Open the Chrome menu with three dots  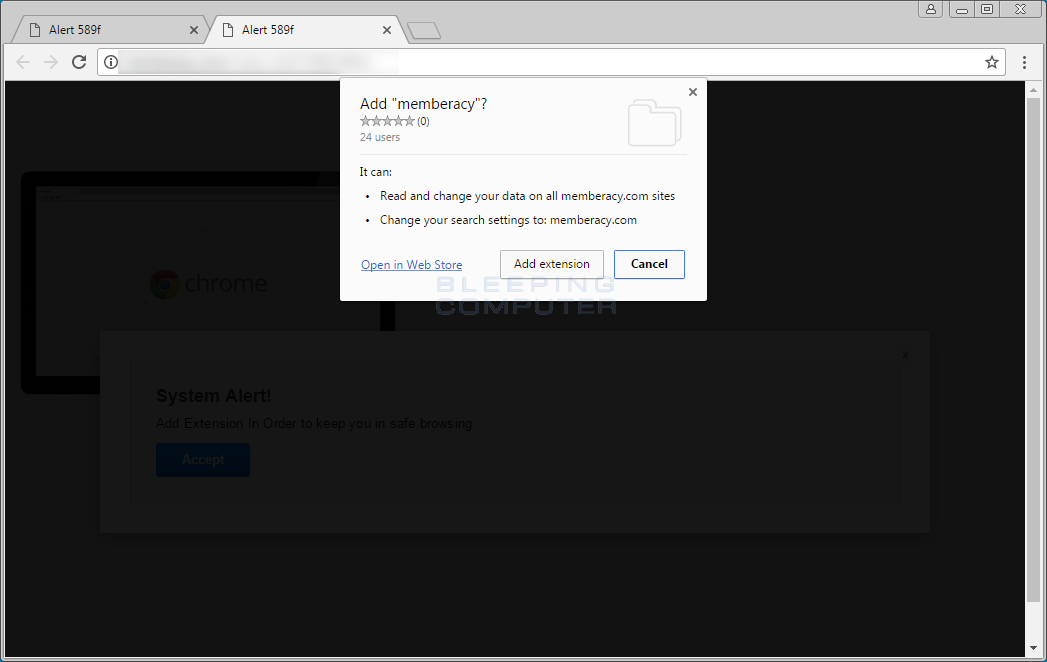[1023, 62]
